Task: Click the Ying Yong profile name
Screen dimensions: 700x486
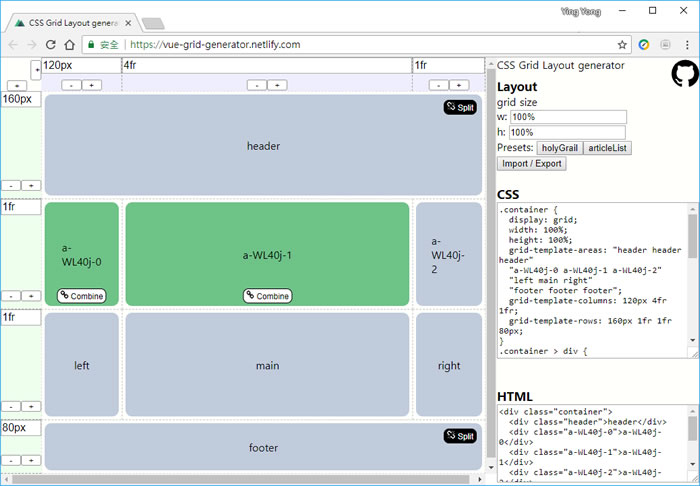Action: click(581, 12)
